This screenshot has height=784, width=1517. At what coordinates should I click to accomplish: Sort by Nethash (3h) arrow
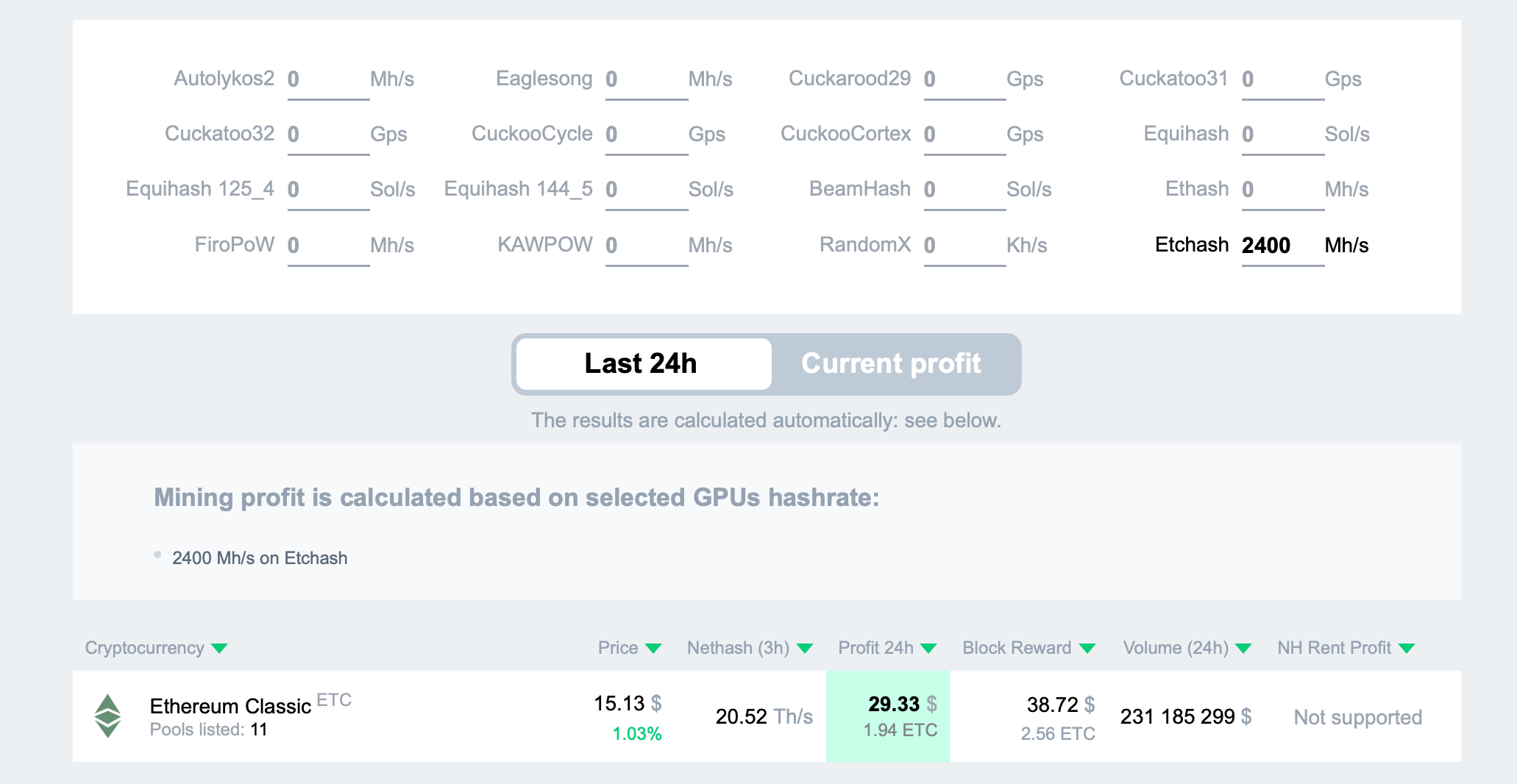[805, 648]
